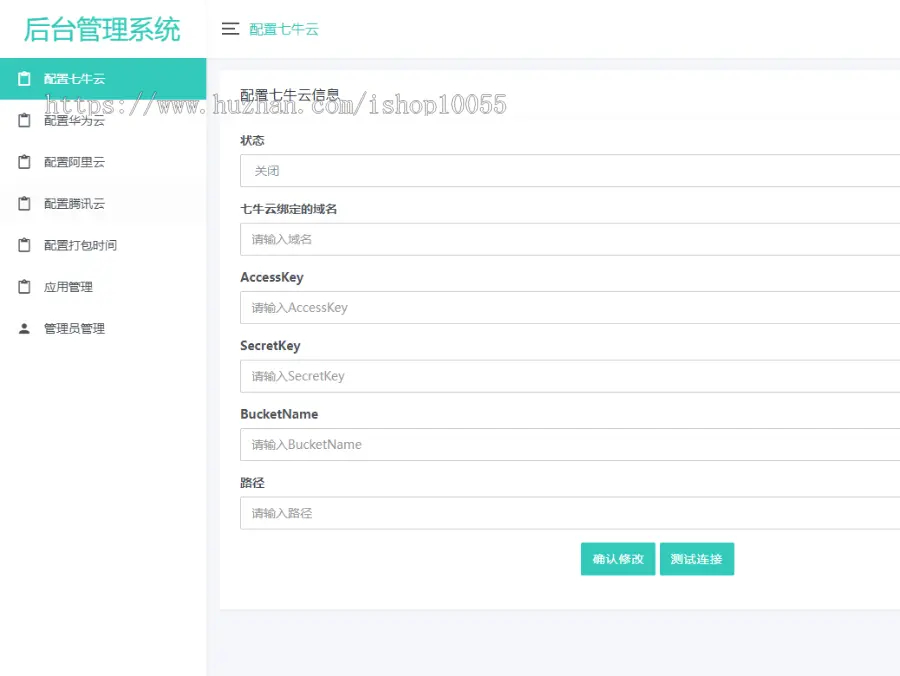The image size is (900, 676).
Task: Open the 状态 dropdown showing 关闭
Action: 570,170
